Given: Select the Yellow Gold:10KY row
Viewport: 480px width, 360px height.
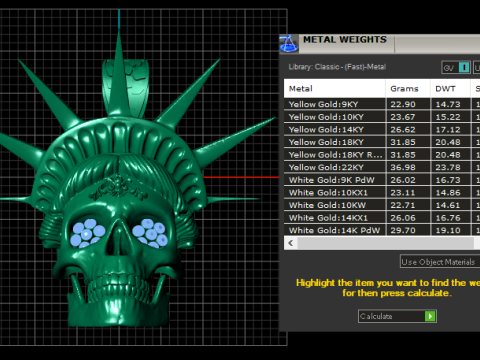Looking at the screenshot, I should 382,117.
